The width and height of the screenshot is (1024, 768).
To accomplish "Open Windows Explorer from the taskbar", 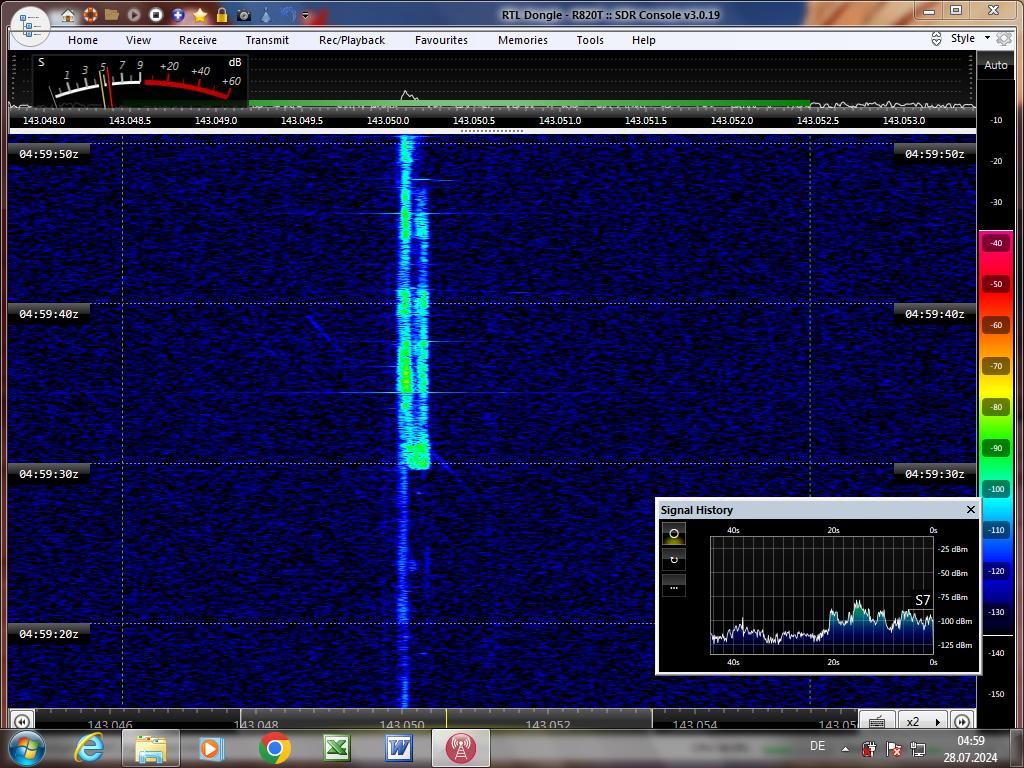I will 151,748.
